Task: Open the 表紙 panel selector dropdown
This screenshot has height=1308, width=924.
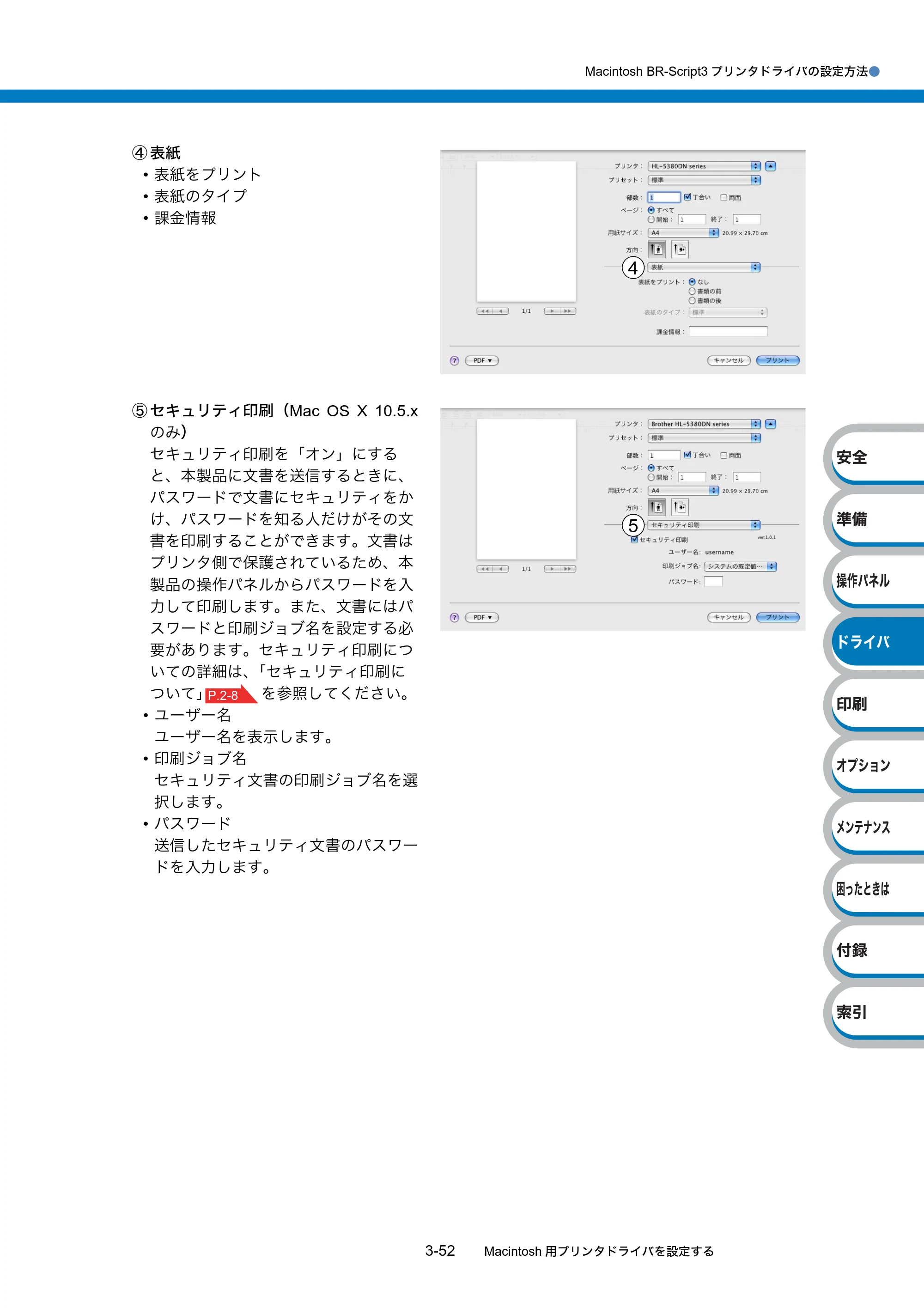Action: coord(704,267)
